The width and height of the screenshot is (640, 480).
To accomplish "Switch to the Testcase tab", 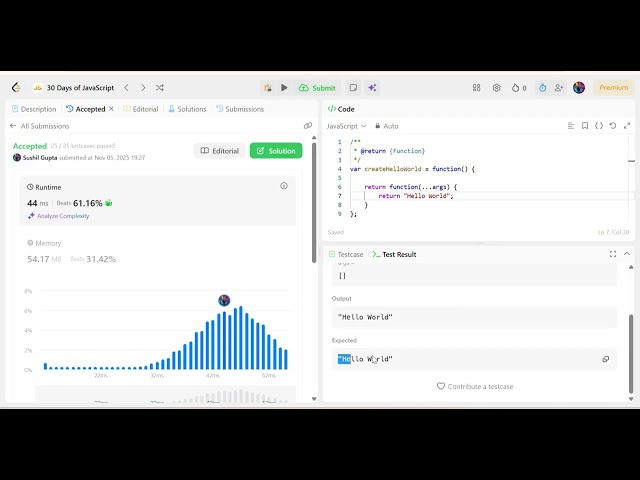I will tap(346, 254).
